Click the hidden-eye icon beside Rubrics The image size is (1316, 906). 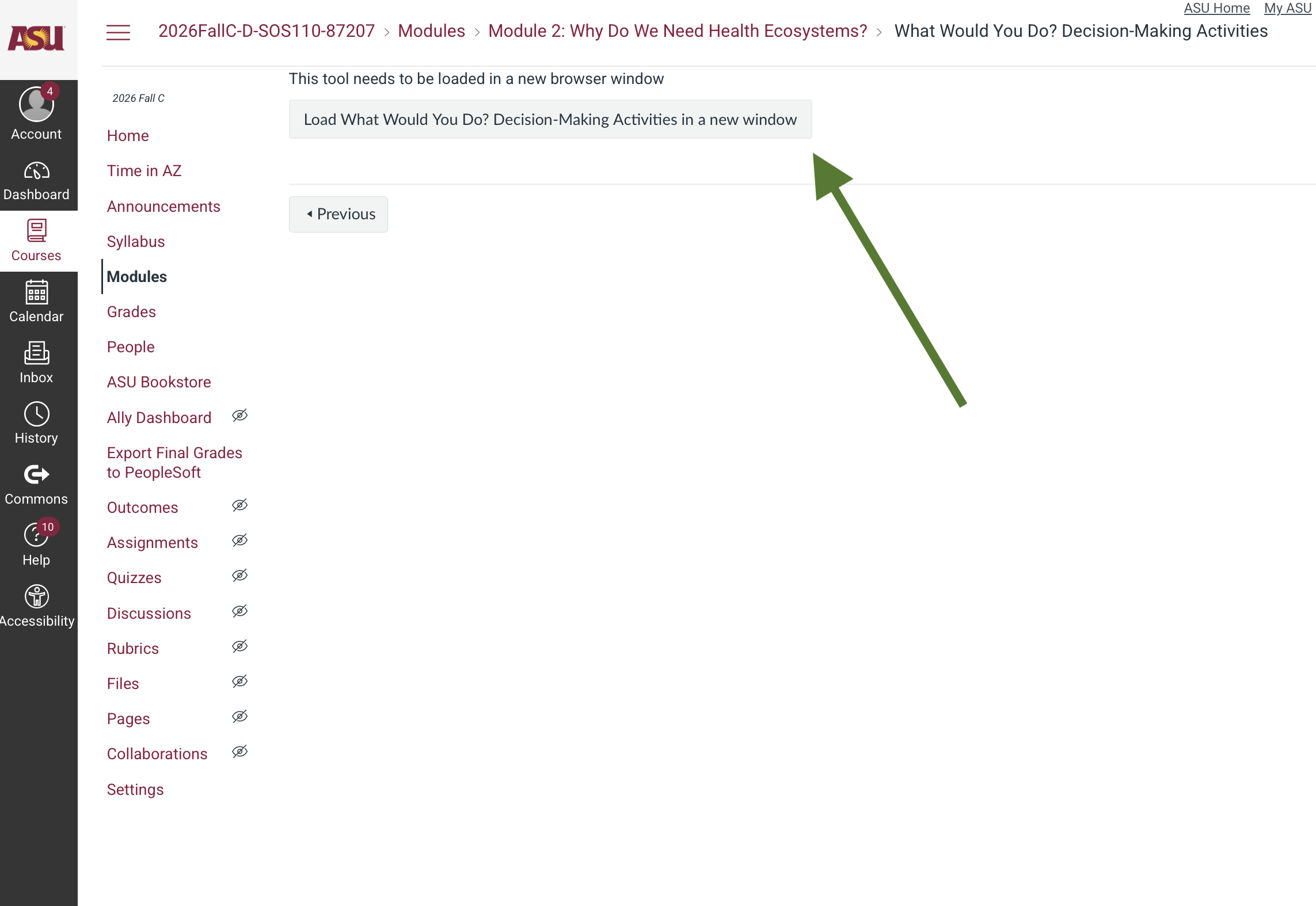[x=240, y=646]
